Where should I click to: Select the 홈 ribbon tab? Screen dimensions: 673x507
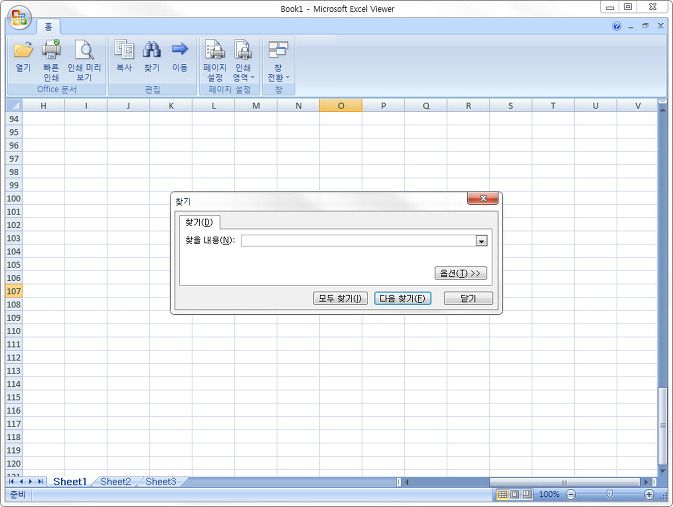(49, 27)
